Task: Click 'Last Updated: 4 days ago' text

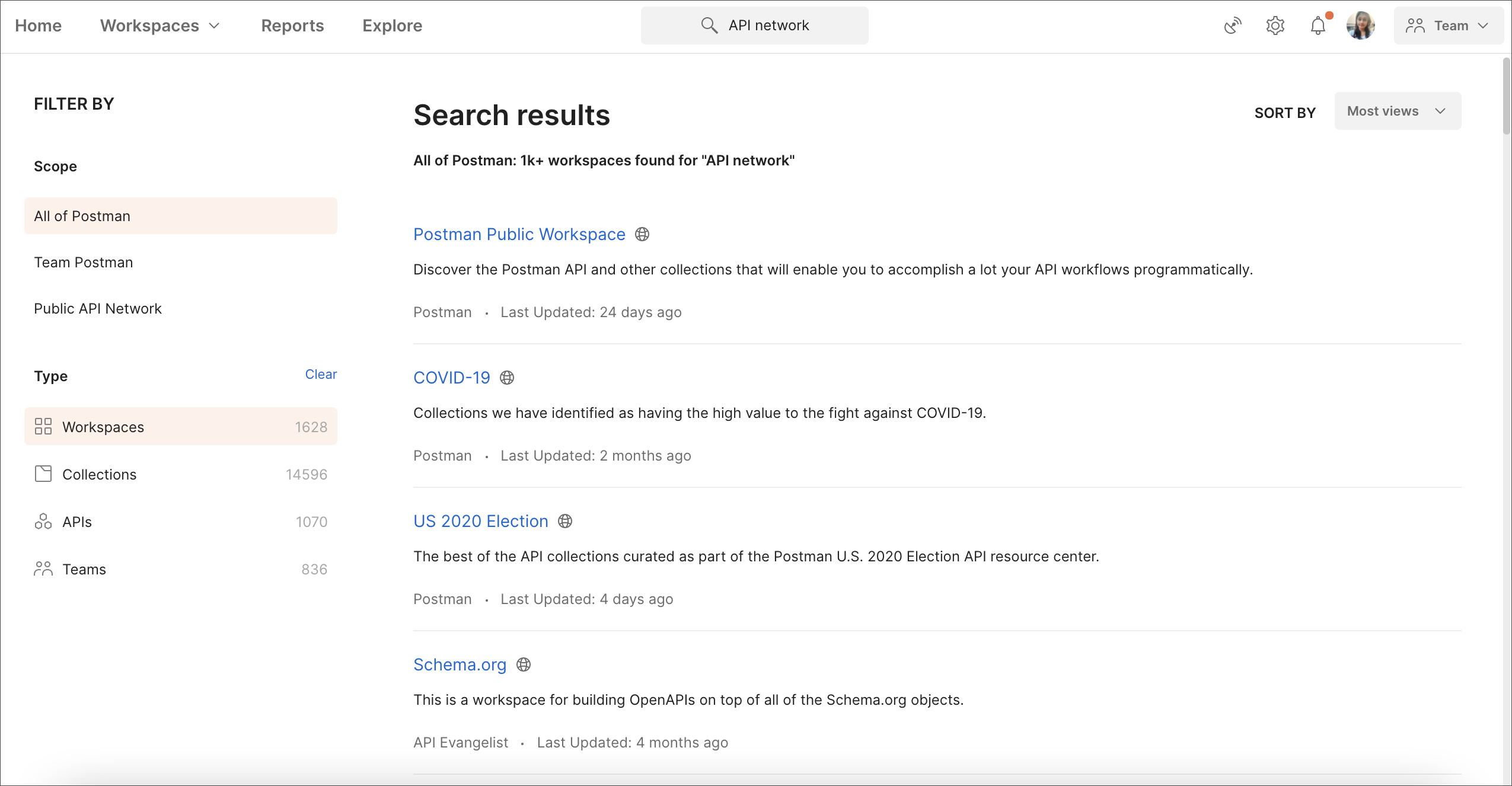Action: [587, 599]
